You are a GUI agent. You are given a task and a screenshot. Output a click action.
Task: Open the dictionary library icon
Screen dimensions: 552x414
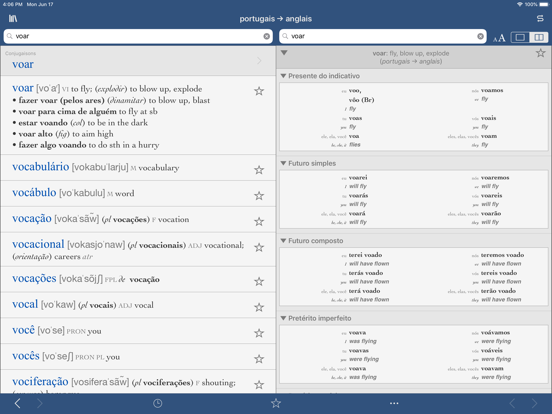(x=13, y=19)
